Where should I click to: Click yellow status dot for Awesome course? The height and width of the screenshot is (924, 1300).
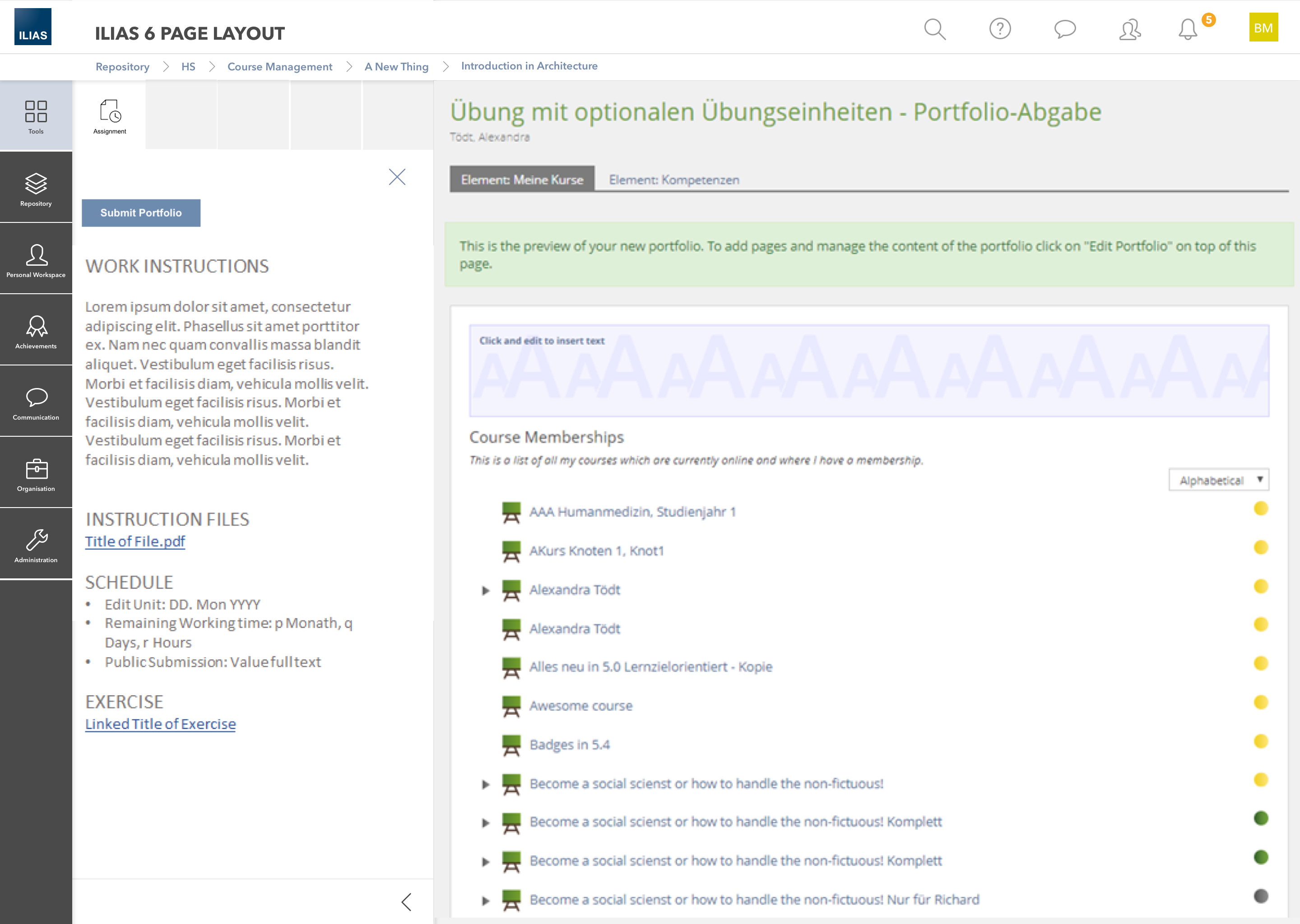(1261, 702)
